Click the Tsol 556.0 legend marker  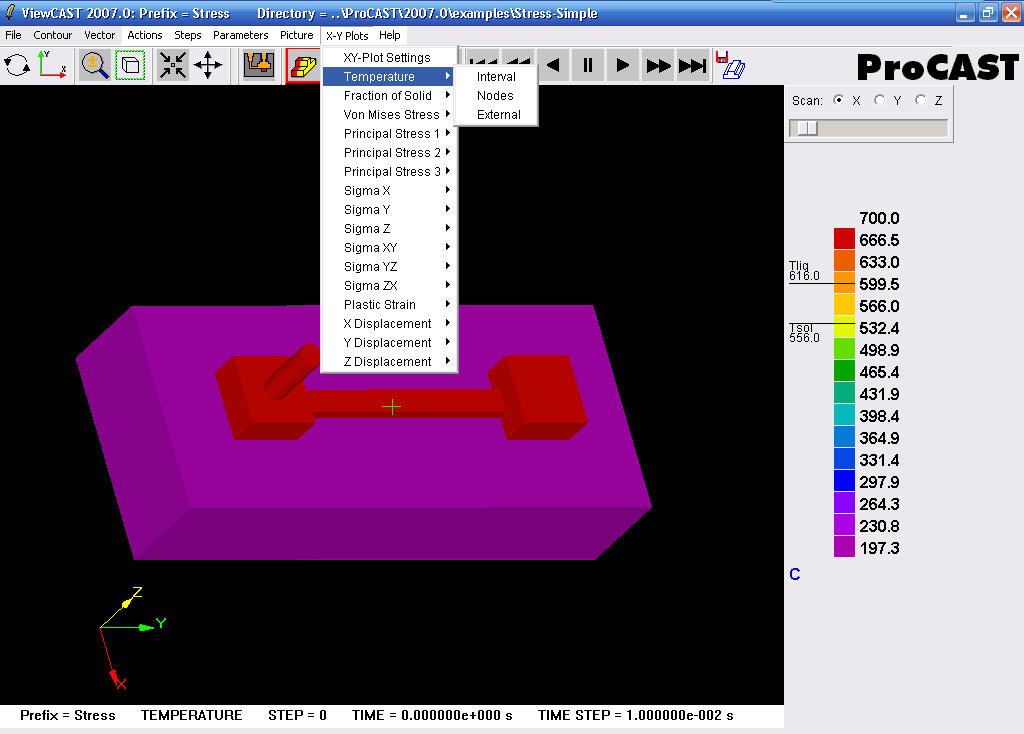tap(804, 332)
